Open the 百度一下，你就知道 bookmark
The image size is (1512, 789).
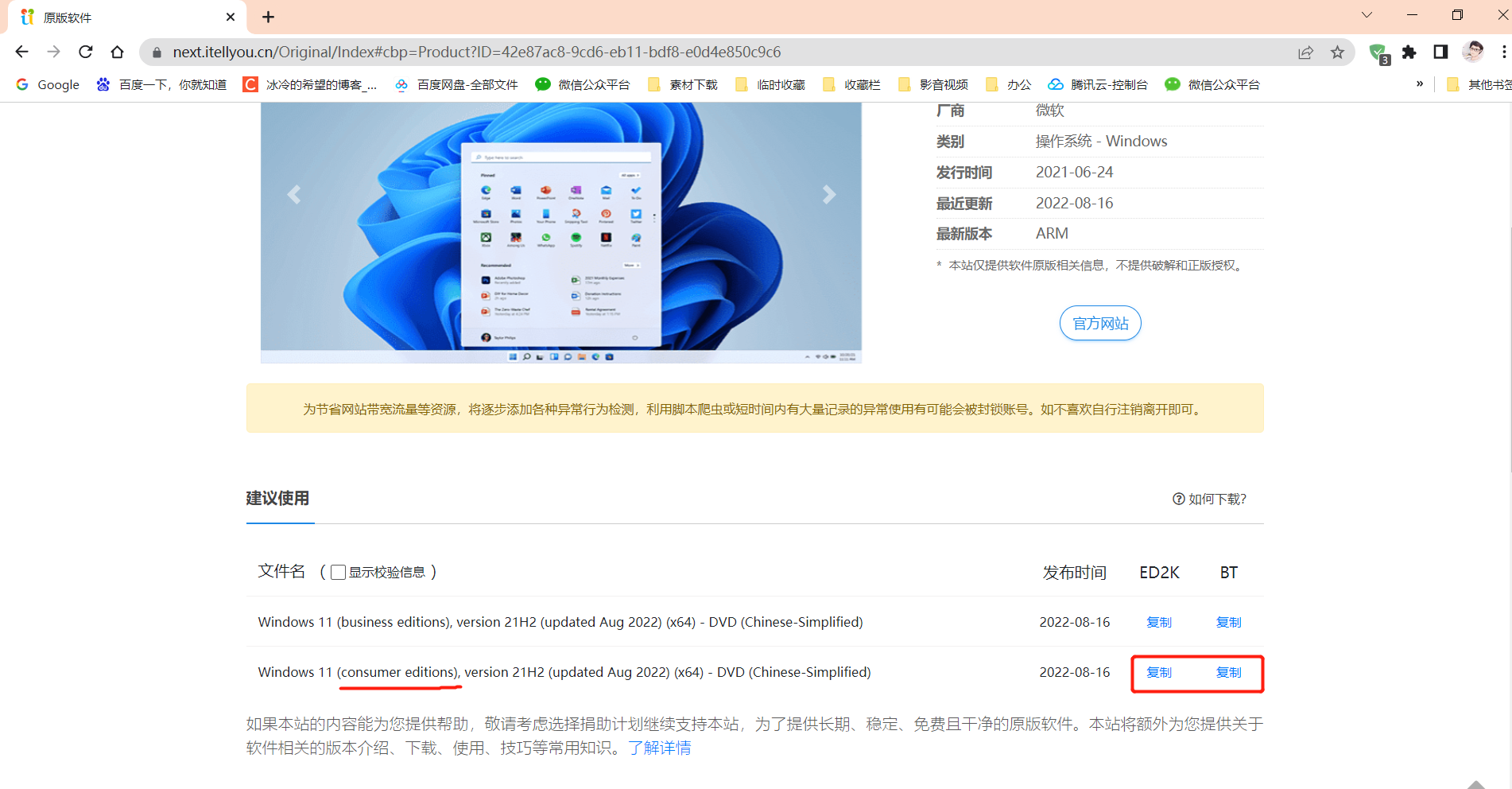161,84
